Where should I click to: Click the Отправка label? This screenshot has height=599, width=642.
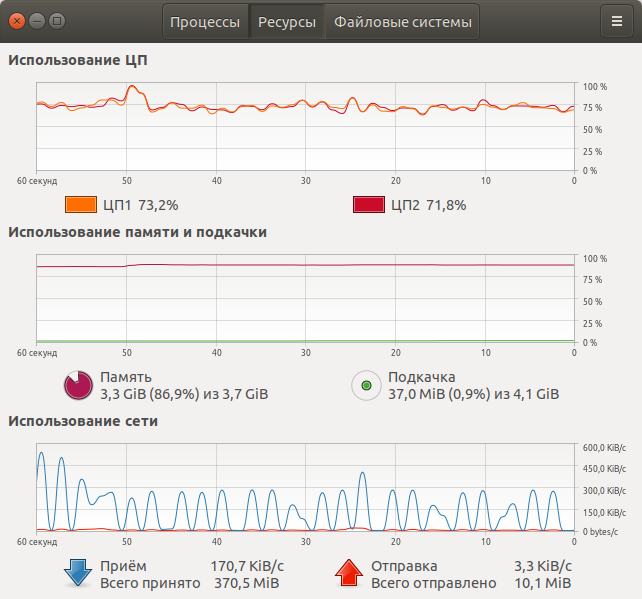click(x=404, y=566)
